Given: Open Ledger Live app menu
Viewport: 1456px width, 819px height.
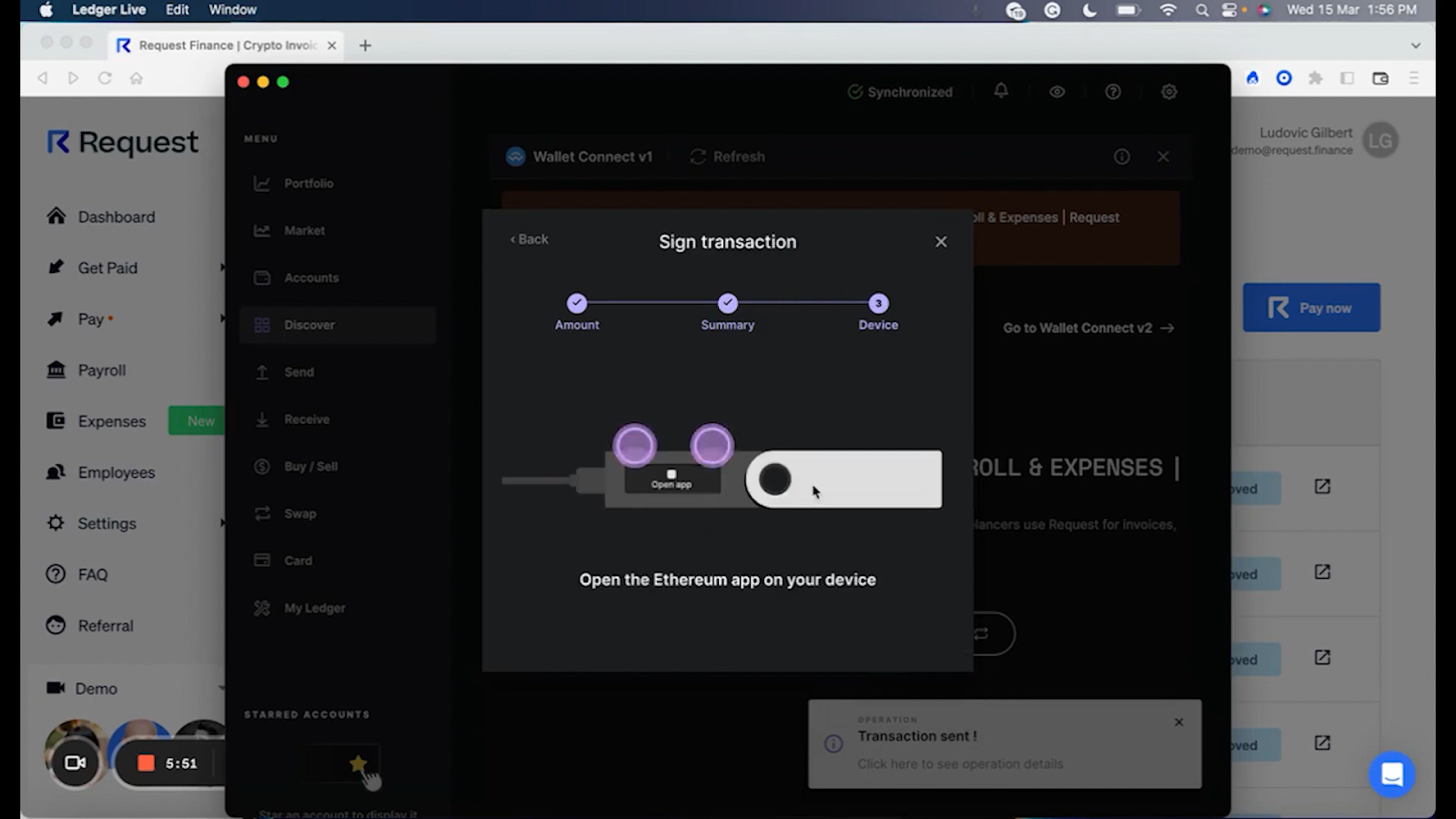Looking at the screenshot, I should [109, 10].
